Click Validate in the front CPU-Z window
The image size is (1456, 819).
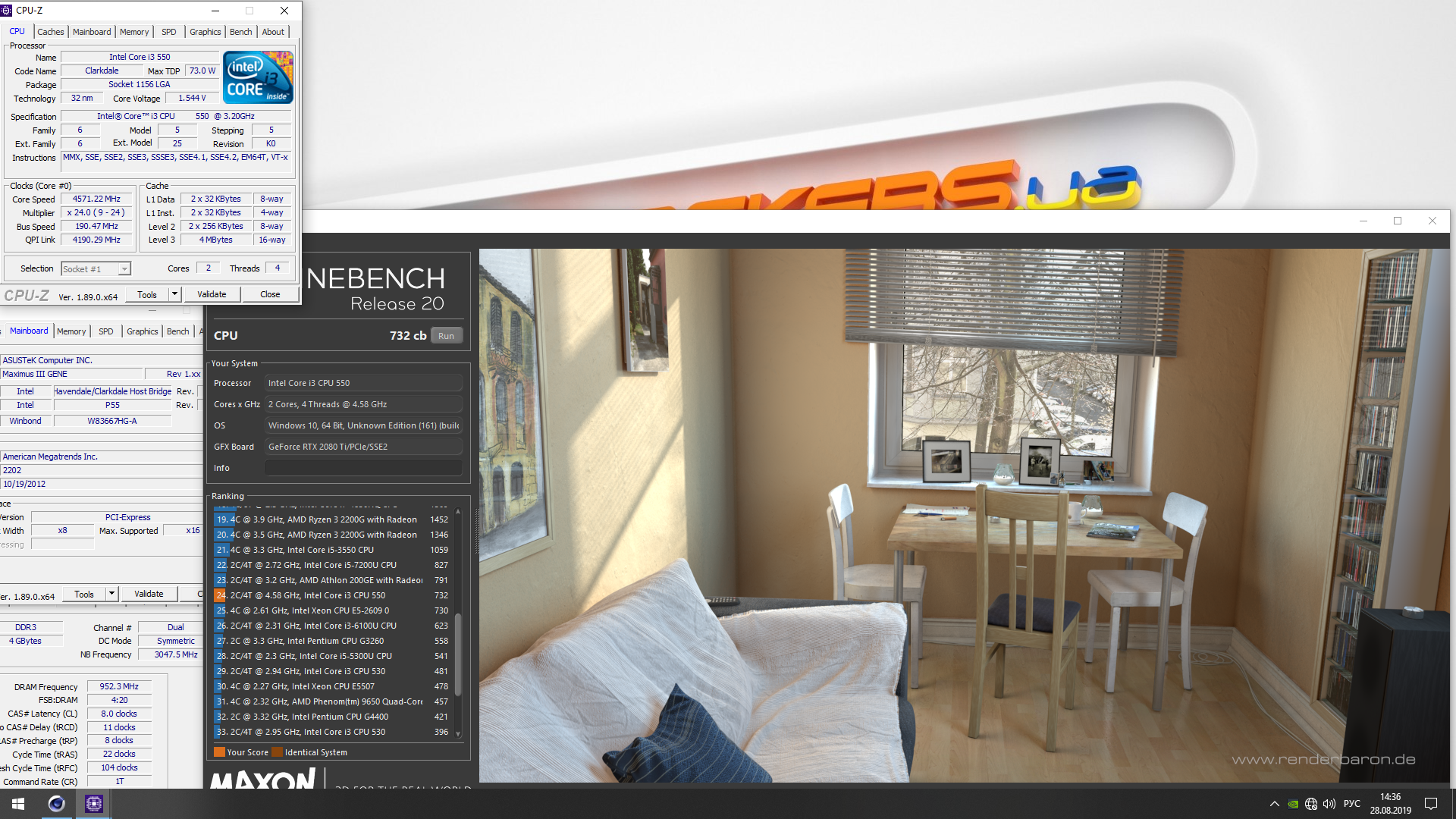tap(212, 294)
